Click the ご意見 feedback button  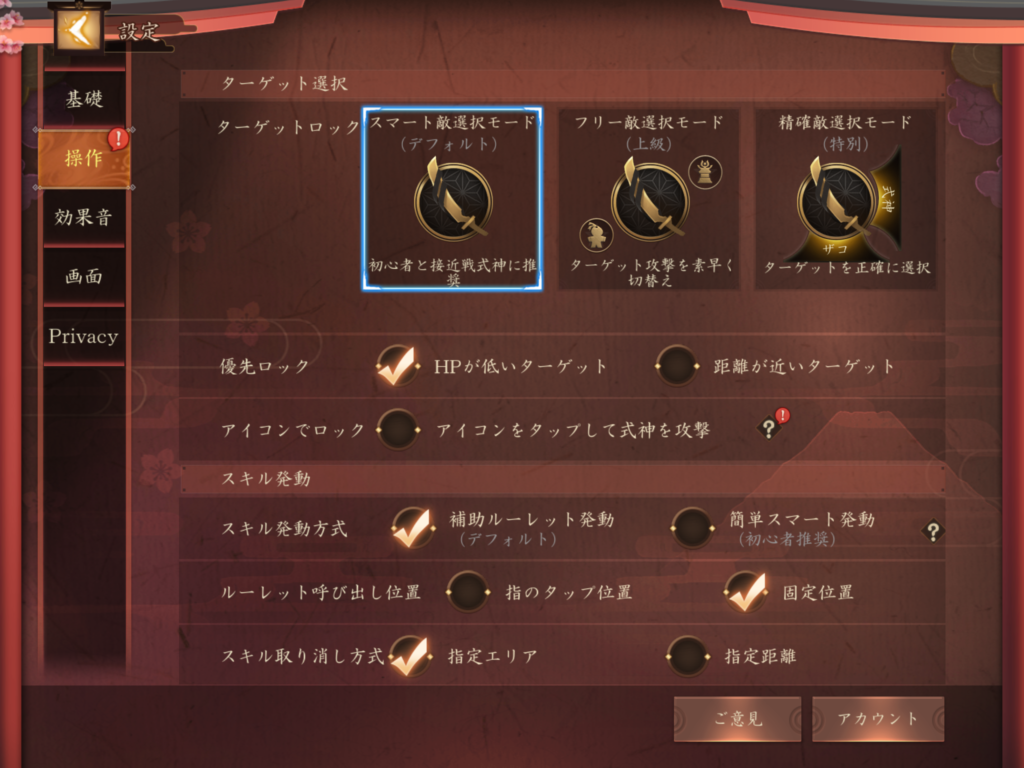pos(737,718)
